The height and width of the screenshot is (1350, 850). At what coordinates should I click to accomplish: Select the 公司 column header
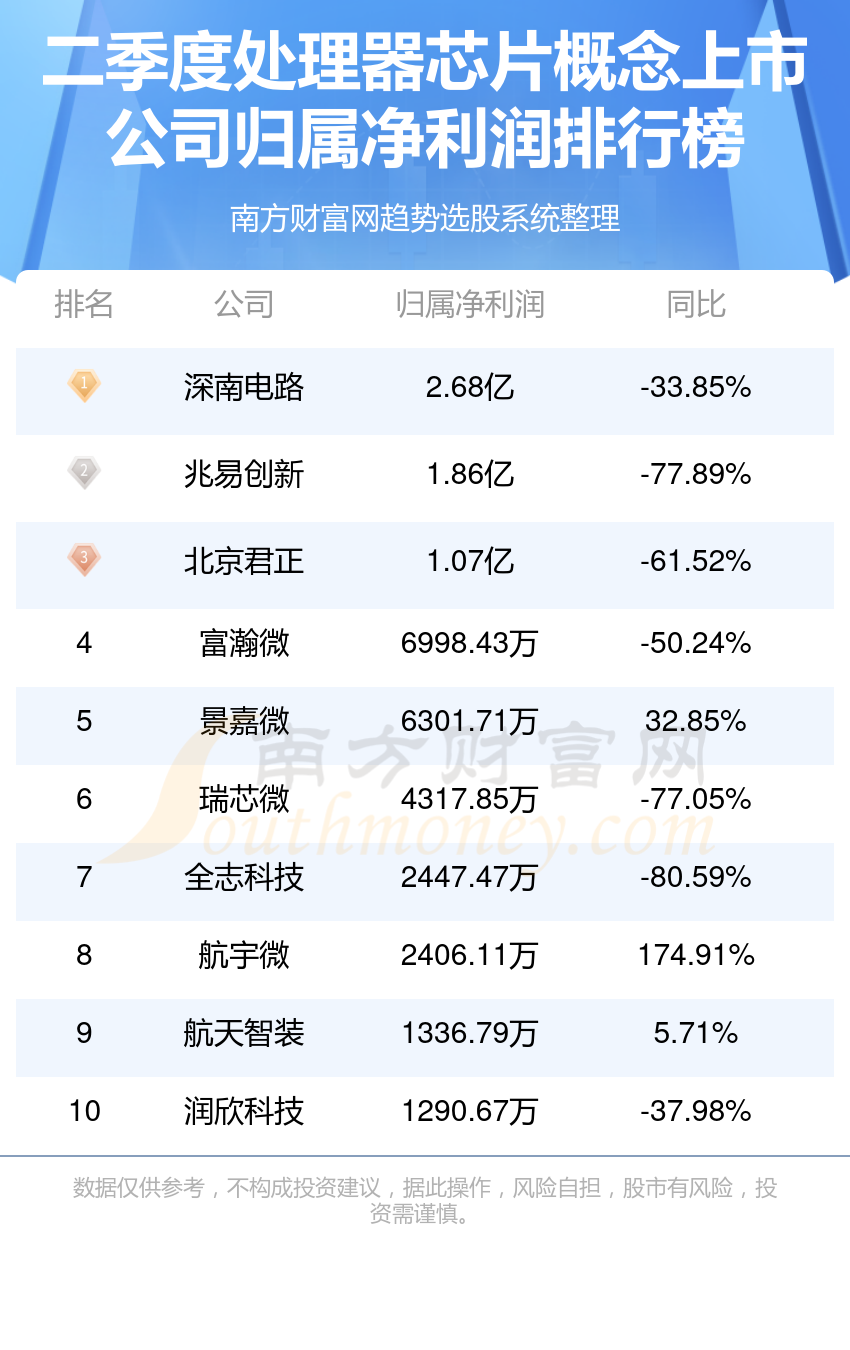point(244,304)
